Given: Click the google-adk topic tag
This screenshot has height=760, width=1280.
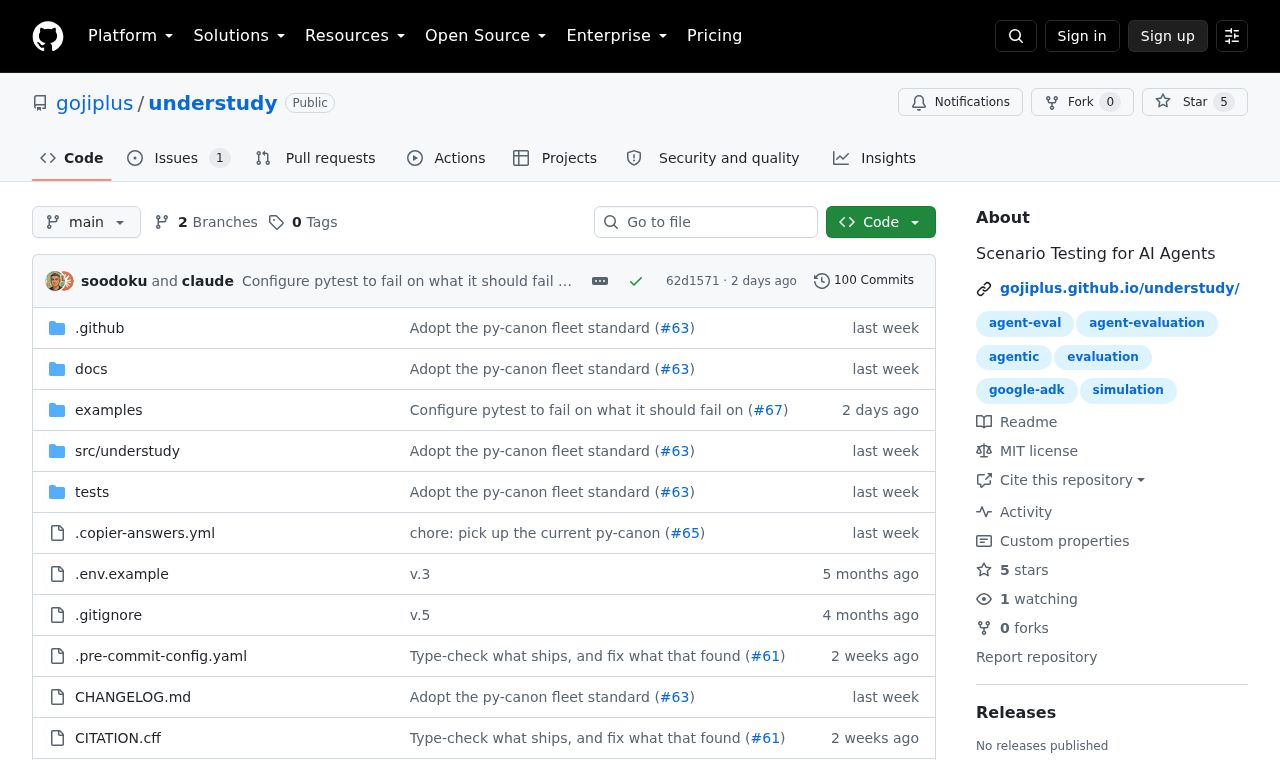Looking at the screenshot, I should (1027, 390).
